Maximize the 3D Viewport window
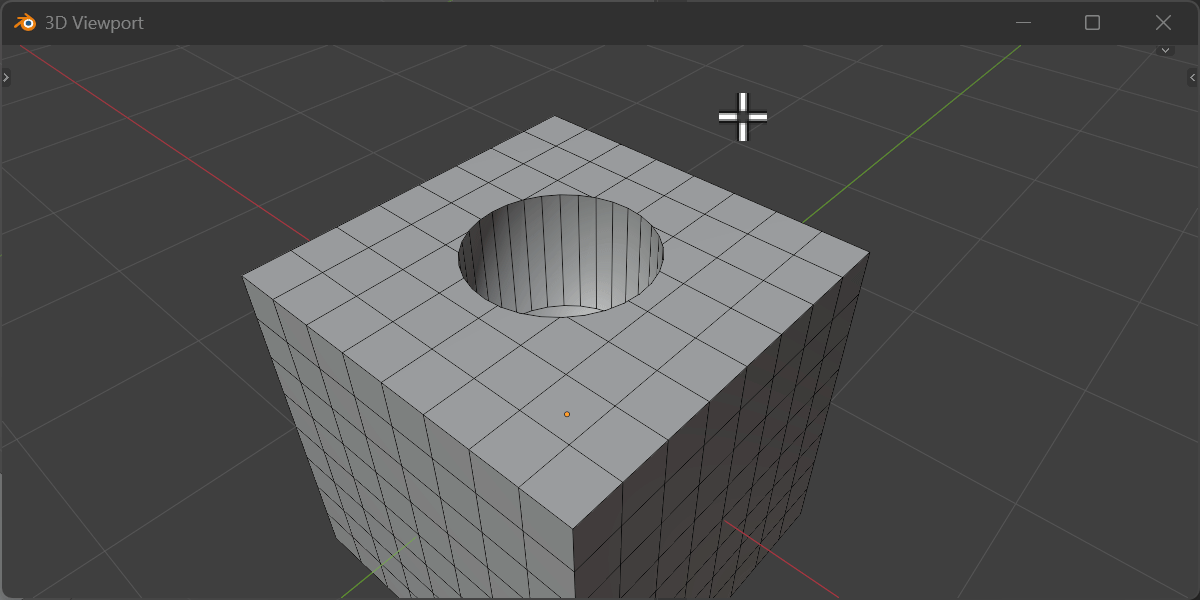Screen dimensions: 1200x600 (x=1092, y=23)
